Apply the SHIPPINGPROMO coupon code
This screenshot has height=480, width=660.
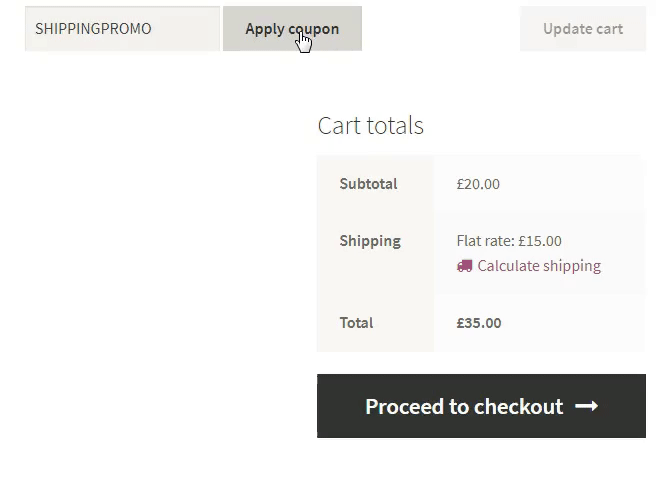(292, 29)
